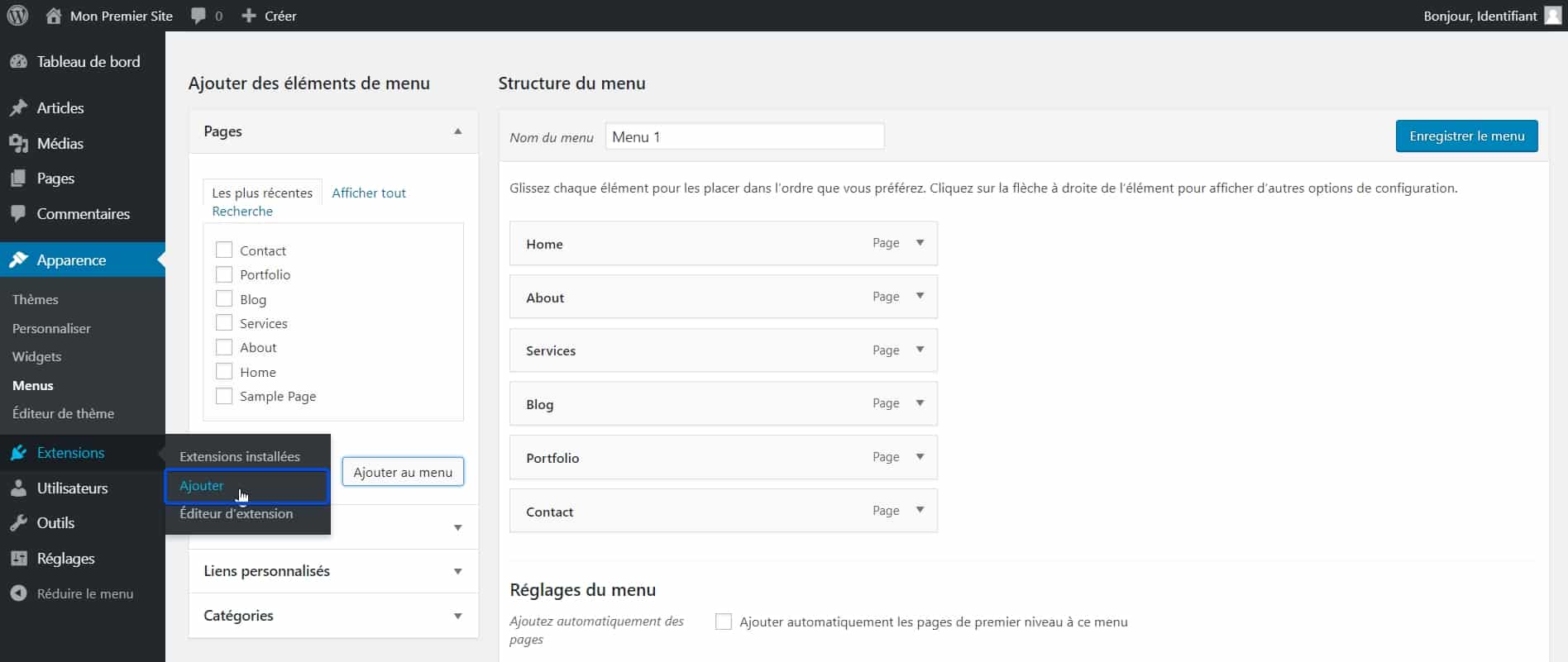Click the Nom du menu text field
This screenshot has height=662, width=1568.
point(744,136)
